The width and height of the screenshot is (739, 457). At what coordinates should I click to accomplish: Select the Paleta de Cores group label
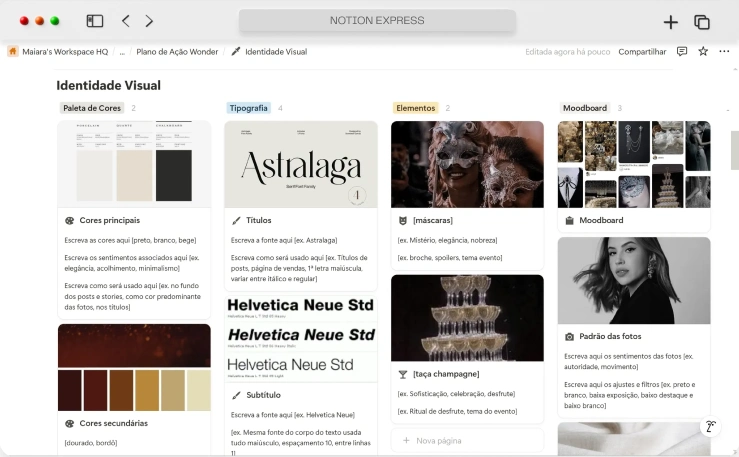click(92, 108)
